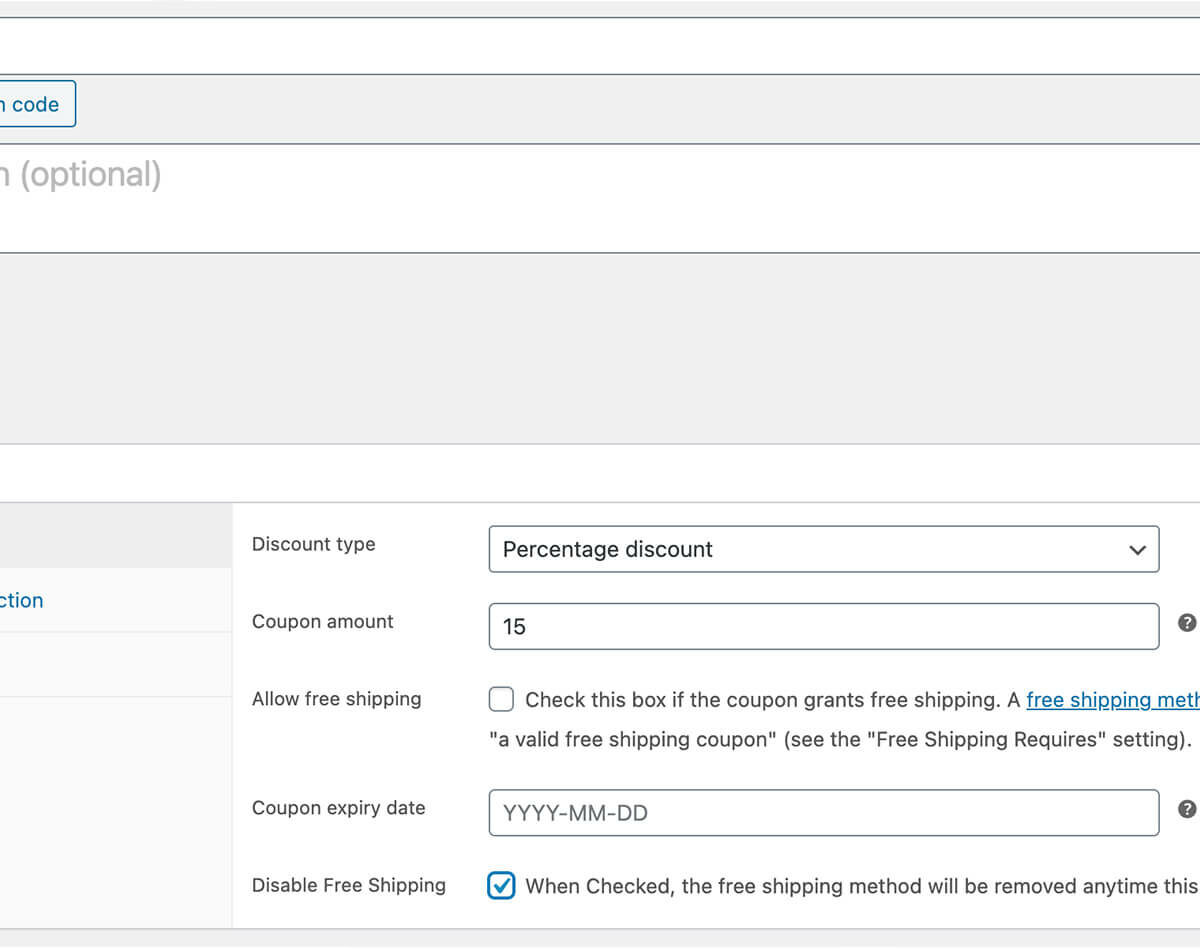Click the Discount type label

pyautogui.click(x=313, y=544)
